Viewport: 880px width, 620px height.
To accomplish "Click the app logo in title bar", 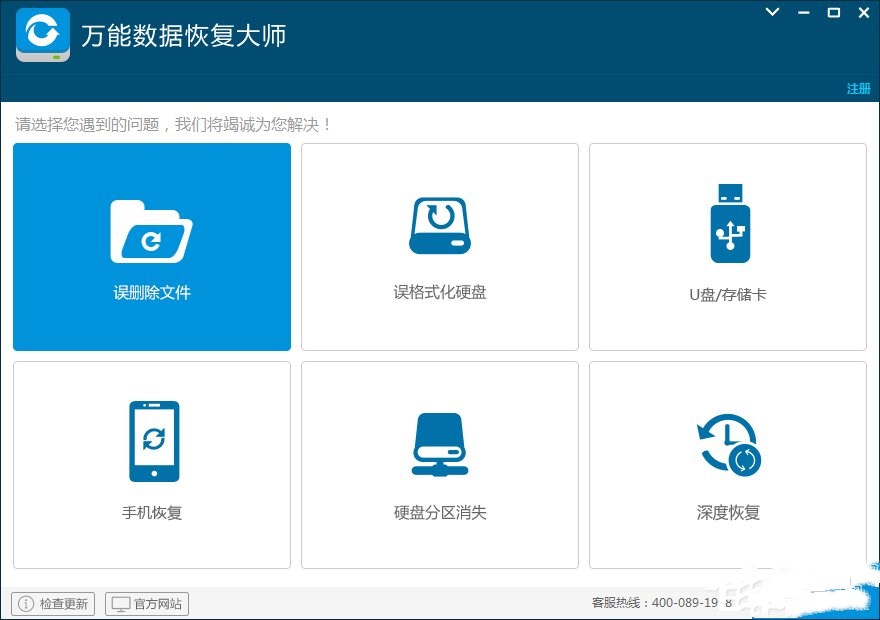I will click(43, 35).
